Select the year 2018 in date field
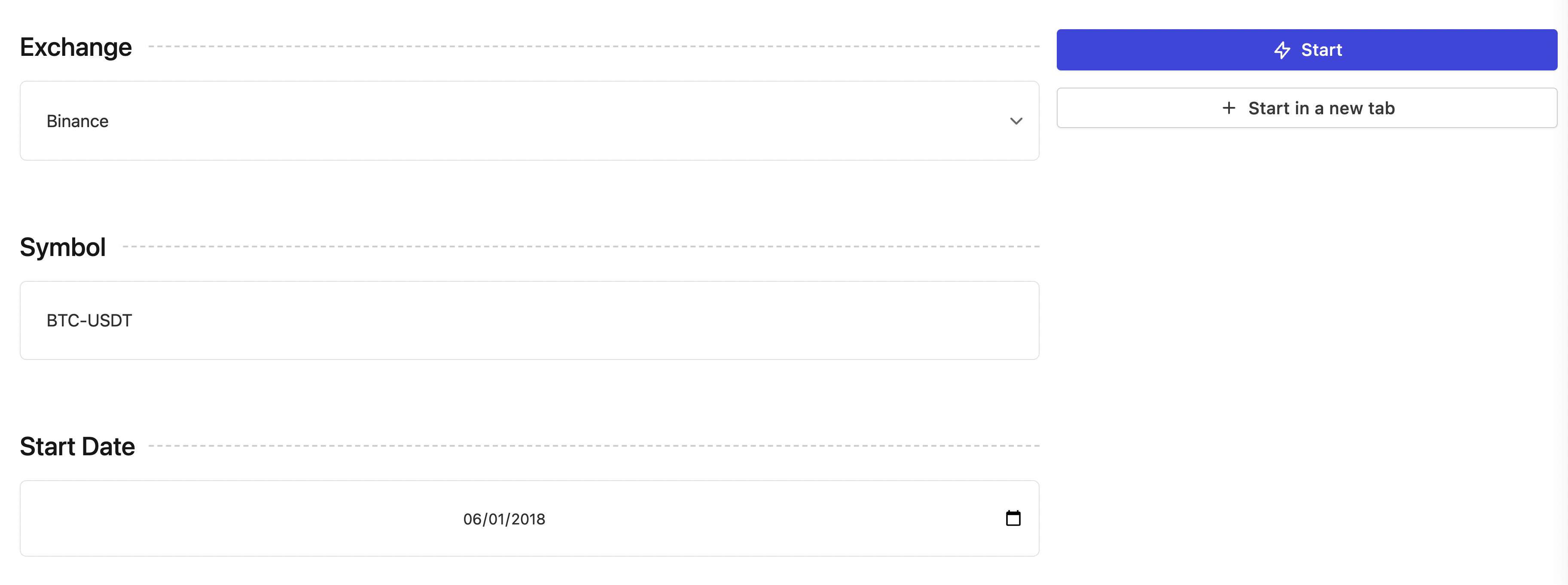This screenshot has height=585, width=1568. [528, 519]
